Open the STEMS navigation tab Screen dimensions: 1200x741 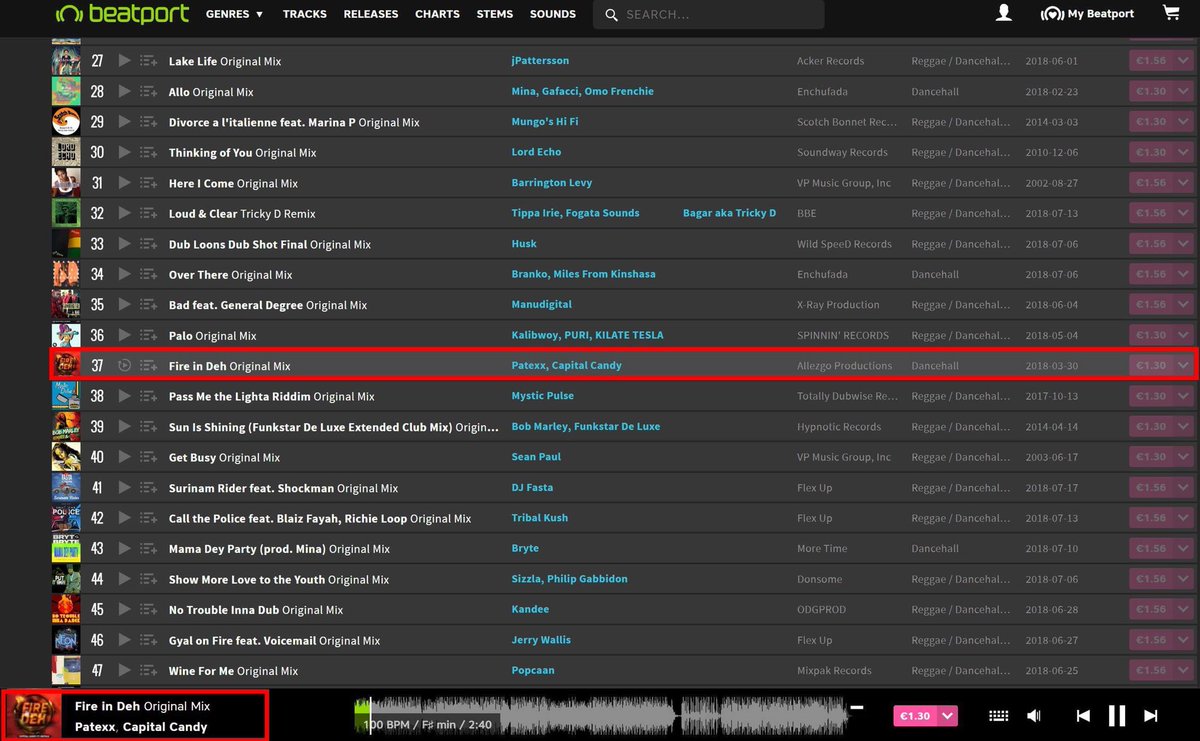pos(494,14)
